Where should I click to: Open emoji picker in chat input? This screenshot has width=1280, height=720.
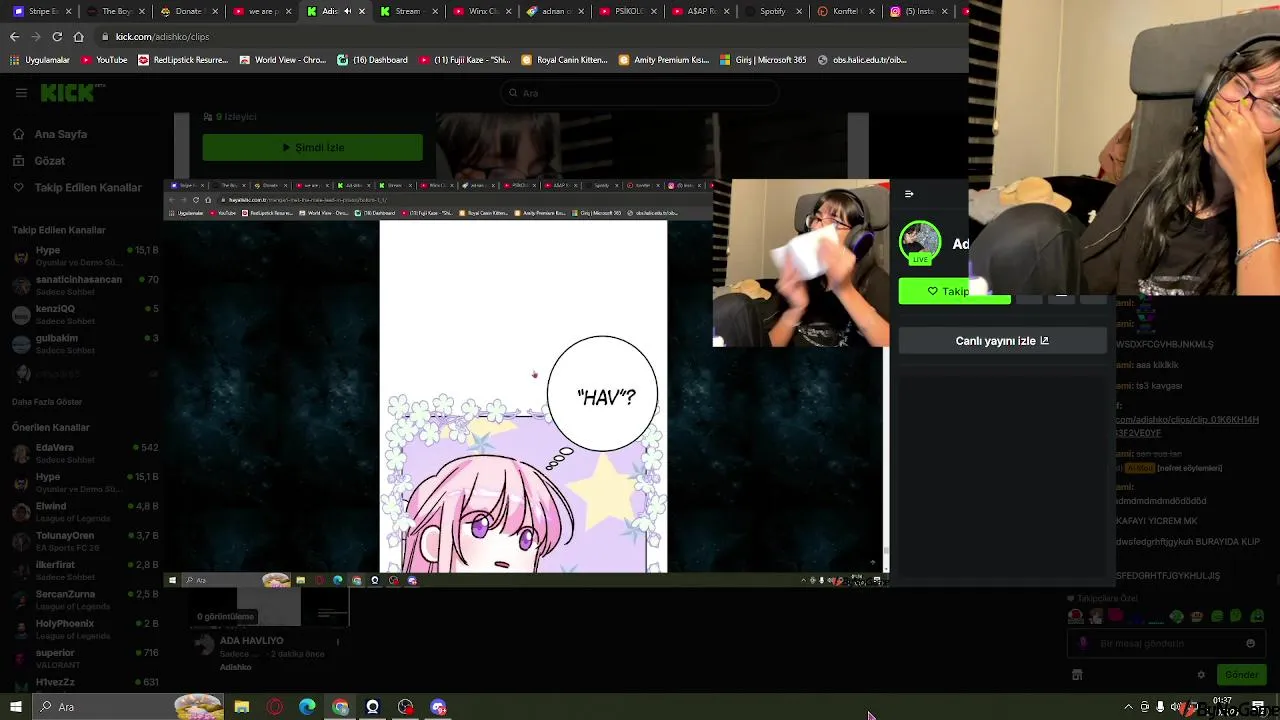coord(1250,644)
